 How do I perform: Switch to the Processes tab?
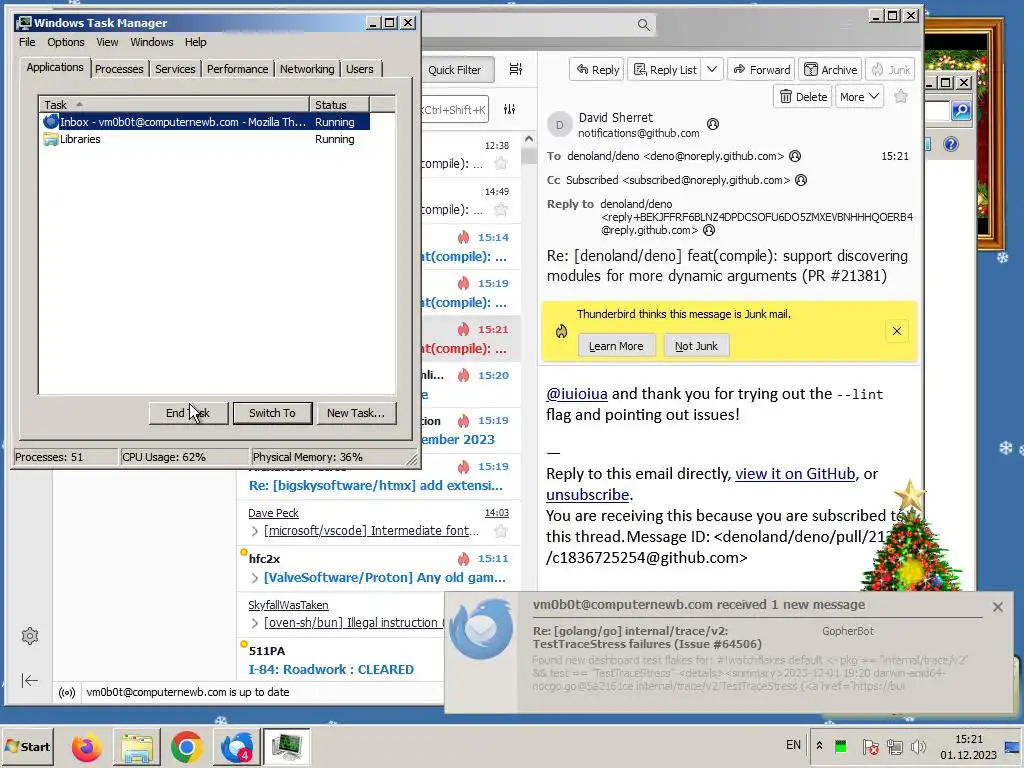click(119, 69)
